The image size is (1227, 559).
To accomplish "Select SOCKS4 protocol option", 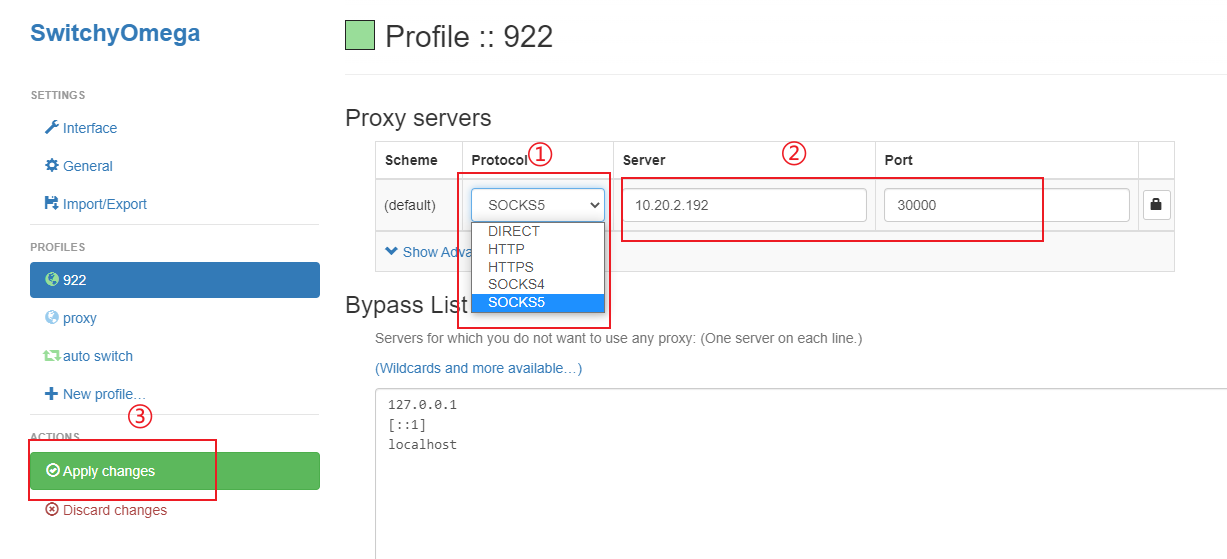I will 516,284.
